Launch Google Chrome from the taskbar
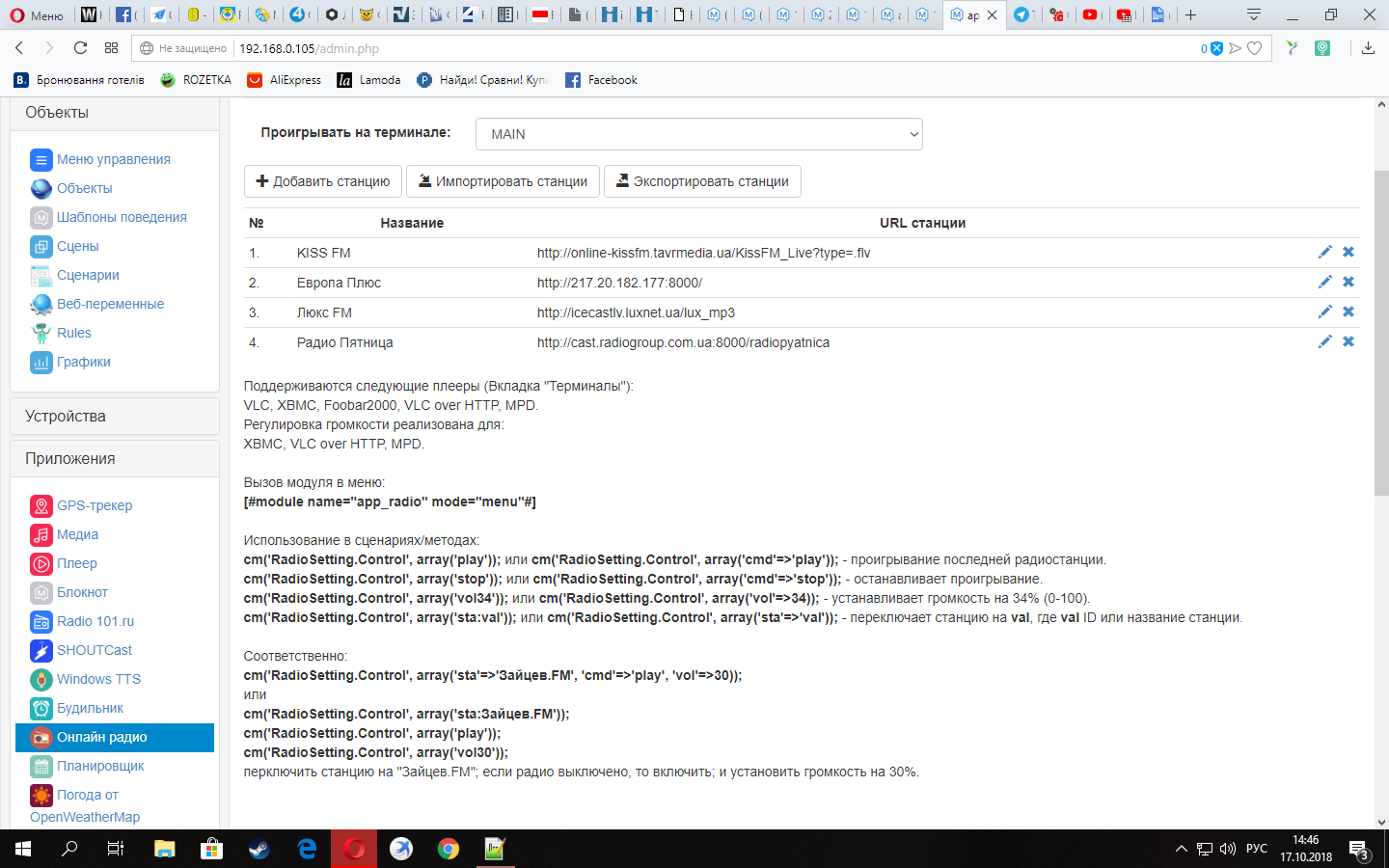The height and width of the screenshot is (868, 1389). [x=449, y=849]
